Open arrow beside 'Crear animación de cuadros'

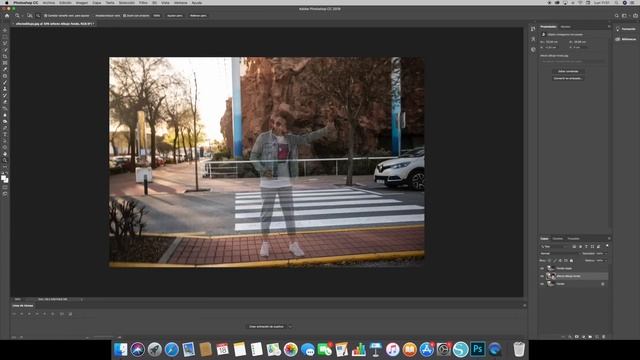coord(290,327)
